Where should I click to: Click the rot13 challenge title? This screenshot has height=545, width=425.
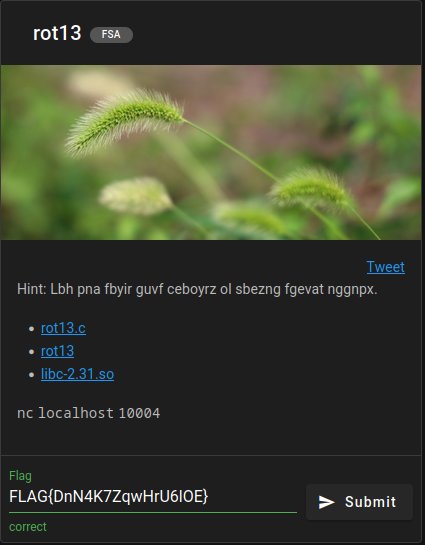[x=57, y=33]
